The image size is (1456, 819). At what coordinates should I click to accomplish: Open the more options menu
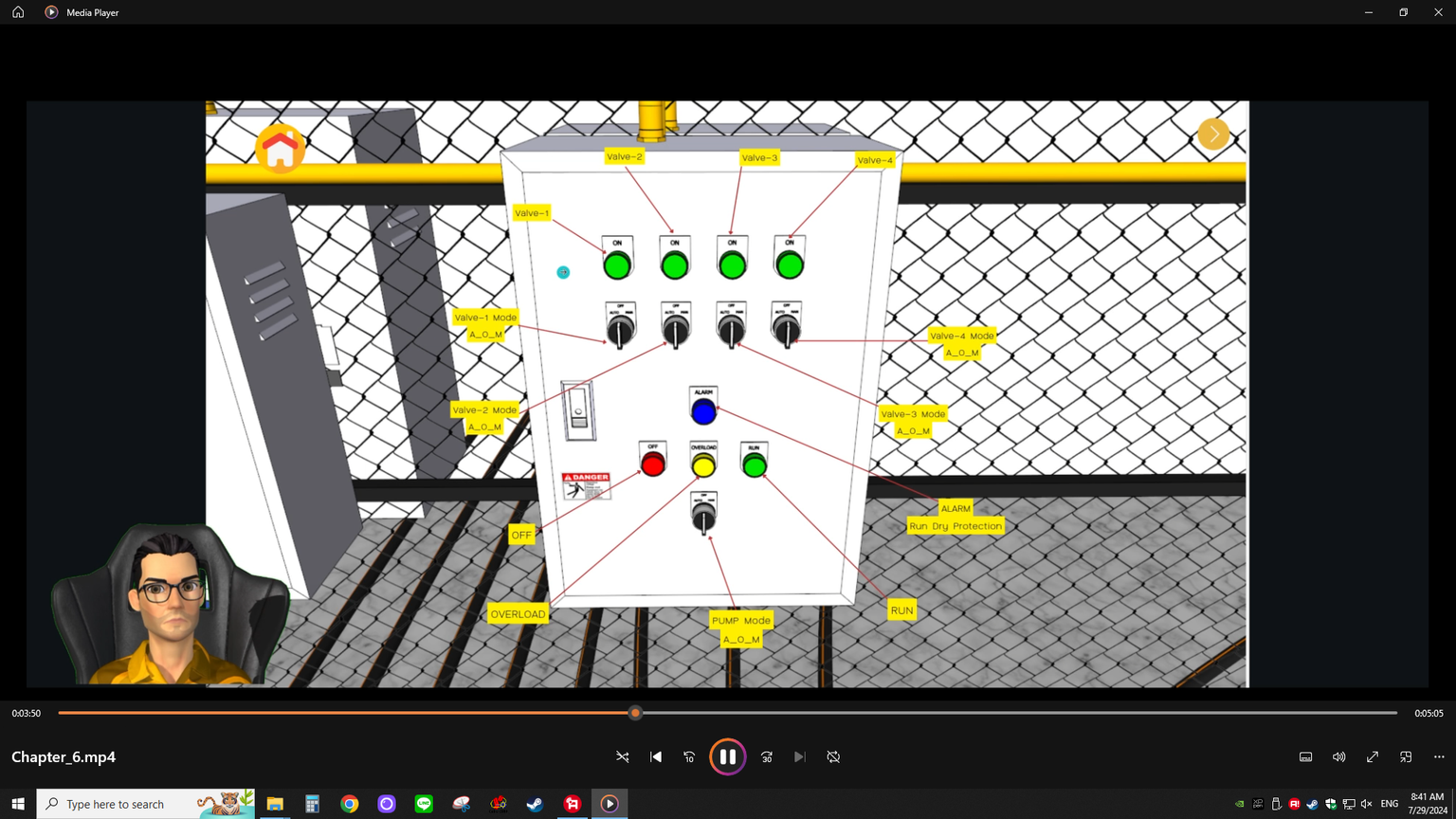coord(1439,756)
